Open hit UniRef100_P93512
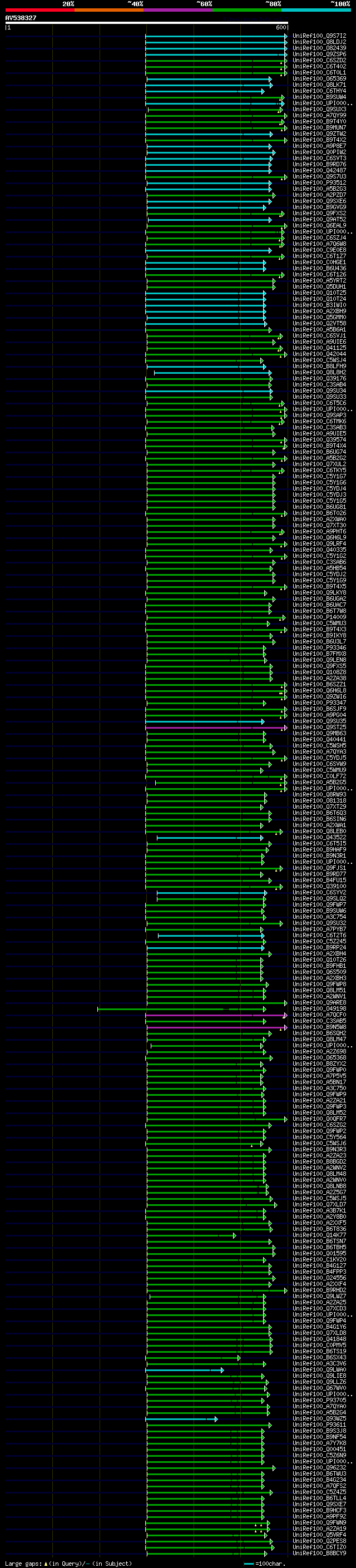This screenshot has height=1568, width=356. 319,182
